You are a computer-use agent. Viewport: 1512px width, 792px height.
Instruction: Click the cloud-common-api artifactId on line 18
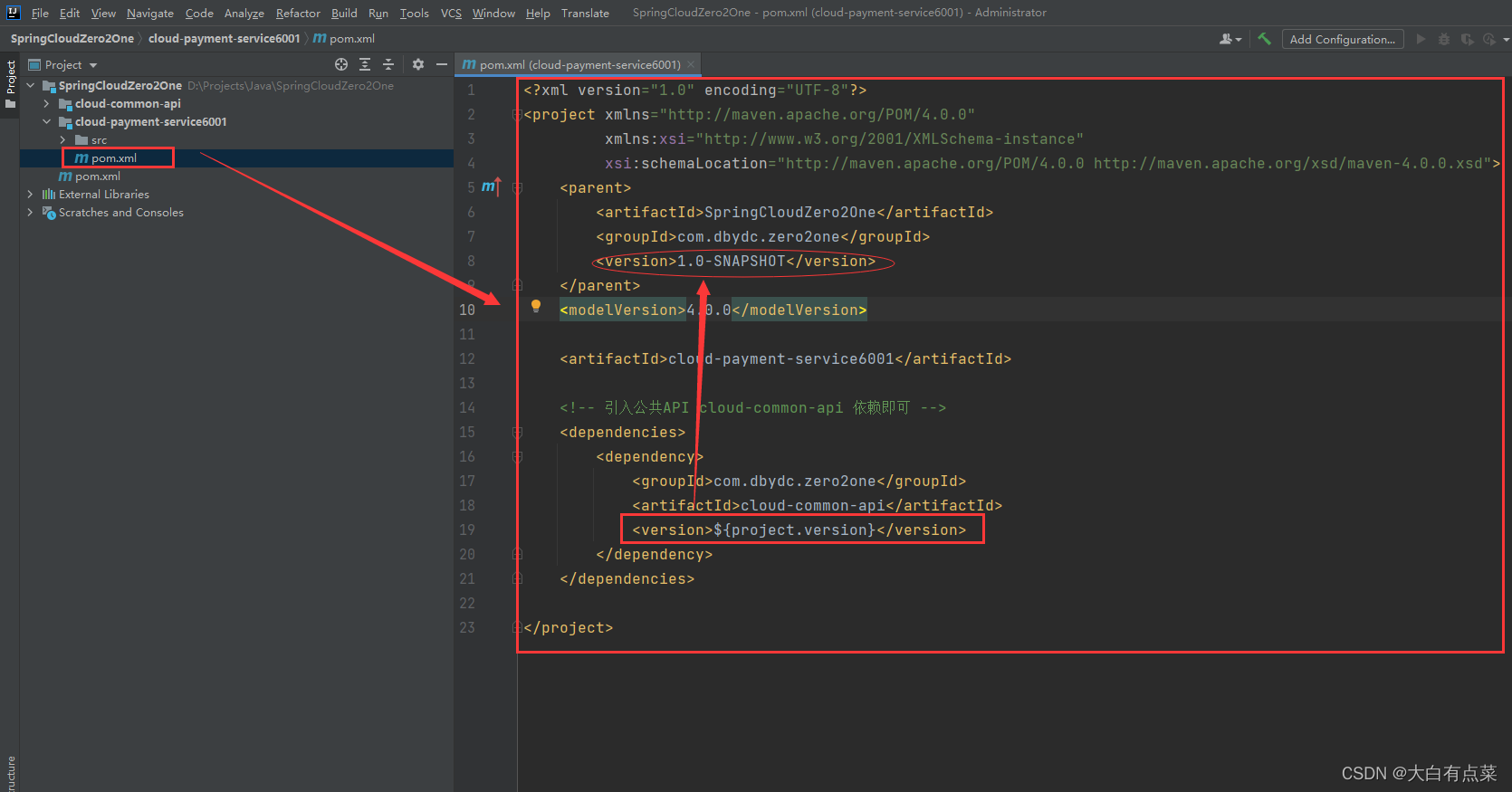813,505
